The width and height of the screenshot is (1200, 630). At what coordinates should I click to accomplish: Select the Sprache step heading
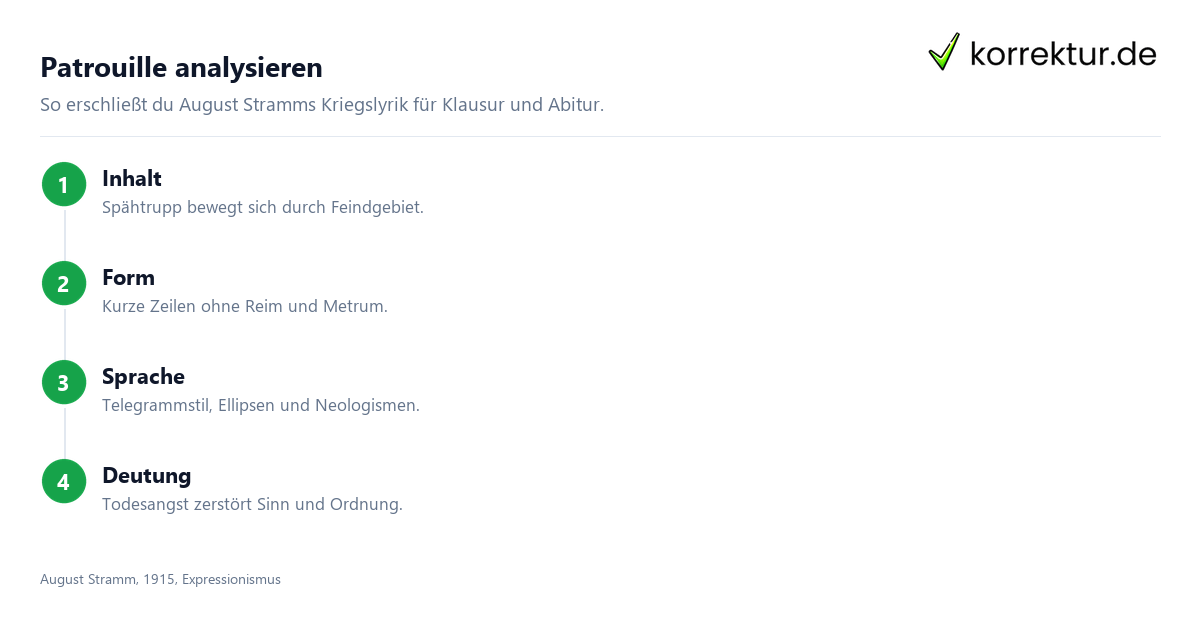point(143,377)
